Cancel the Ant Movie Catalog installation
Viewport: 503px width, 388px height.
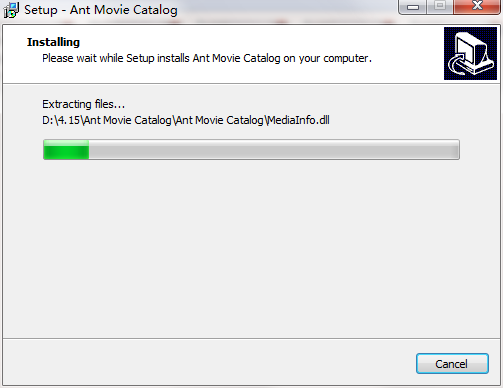click(452, 364)
